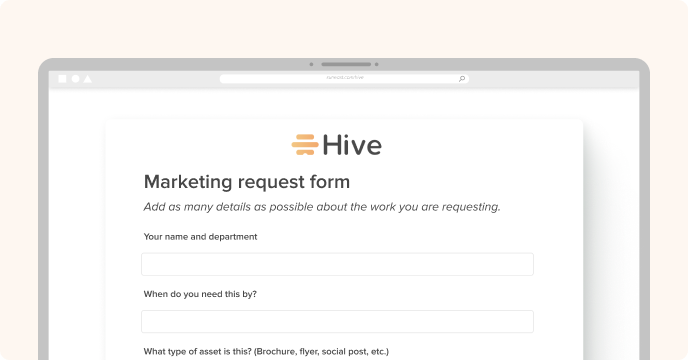
Task: Click the left camera dot on laptop bezel
Action: pyautogui.click(x=312, y=64)
